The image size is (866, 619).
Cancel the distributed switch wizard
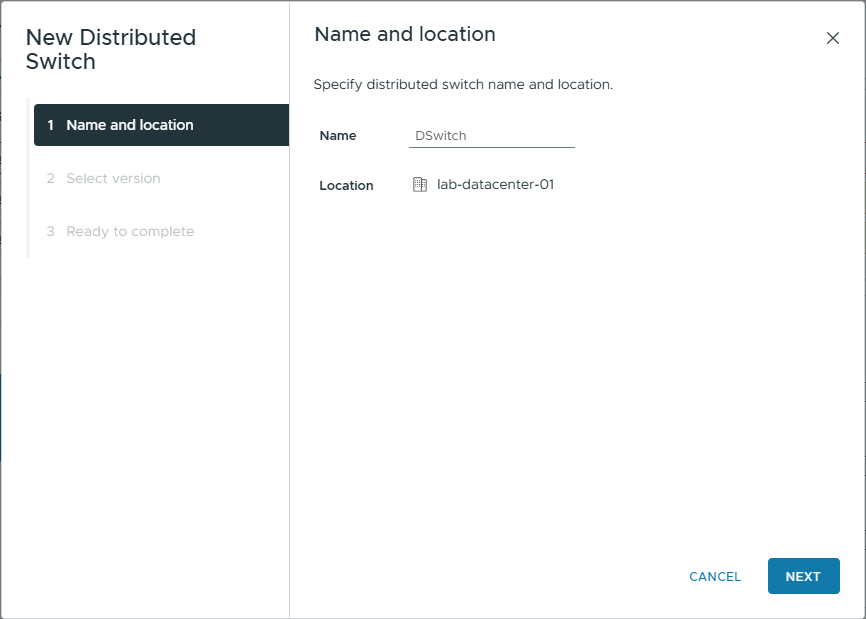715,577
